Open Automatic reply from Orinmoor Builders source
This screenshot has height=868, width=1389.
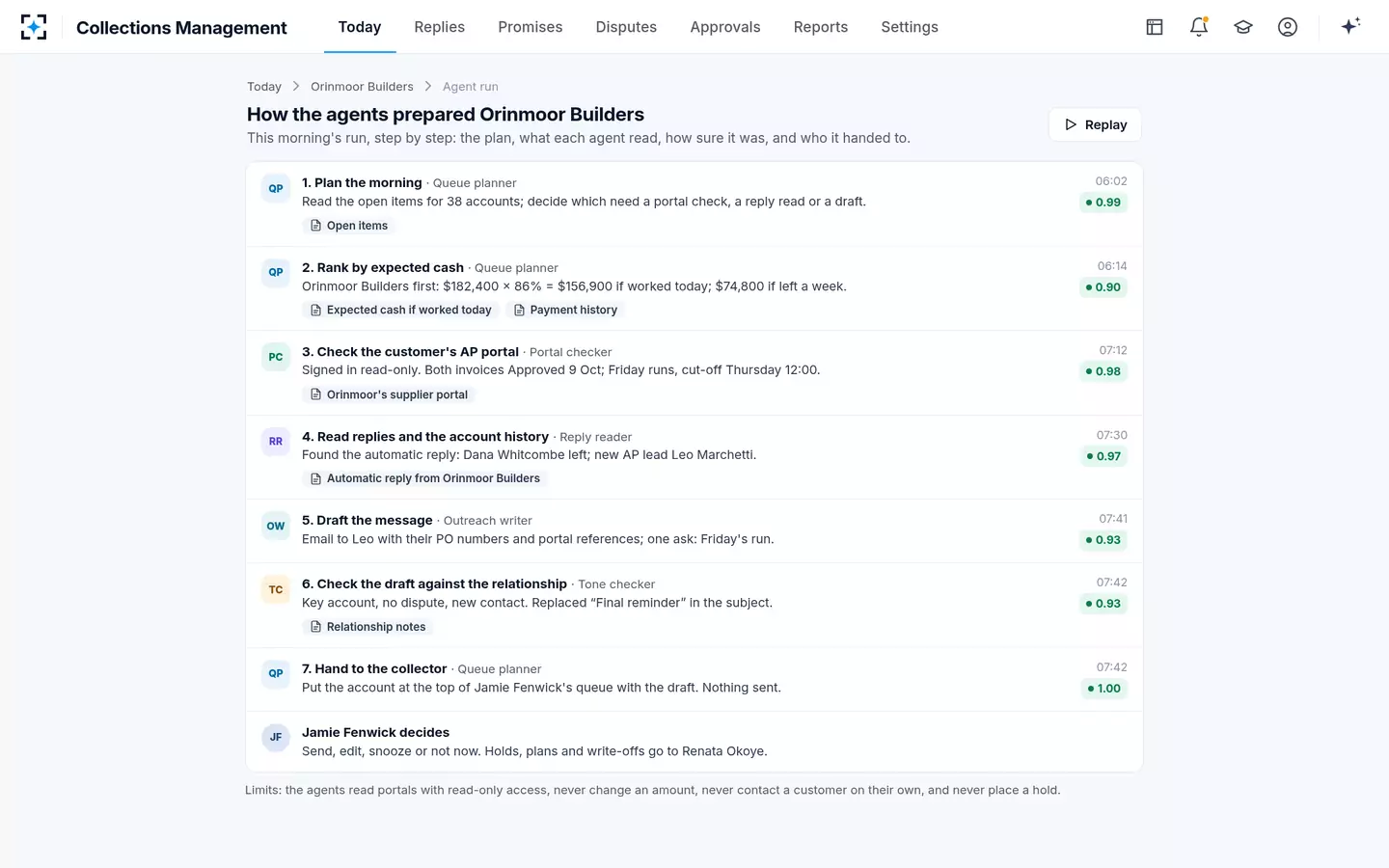tap(425, 478)
